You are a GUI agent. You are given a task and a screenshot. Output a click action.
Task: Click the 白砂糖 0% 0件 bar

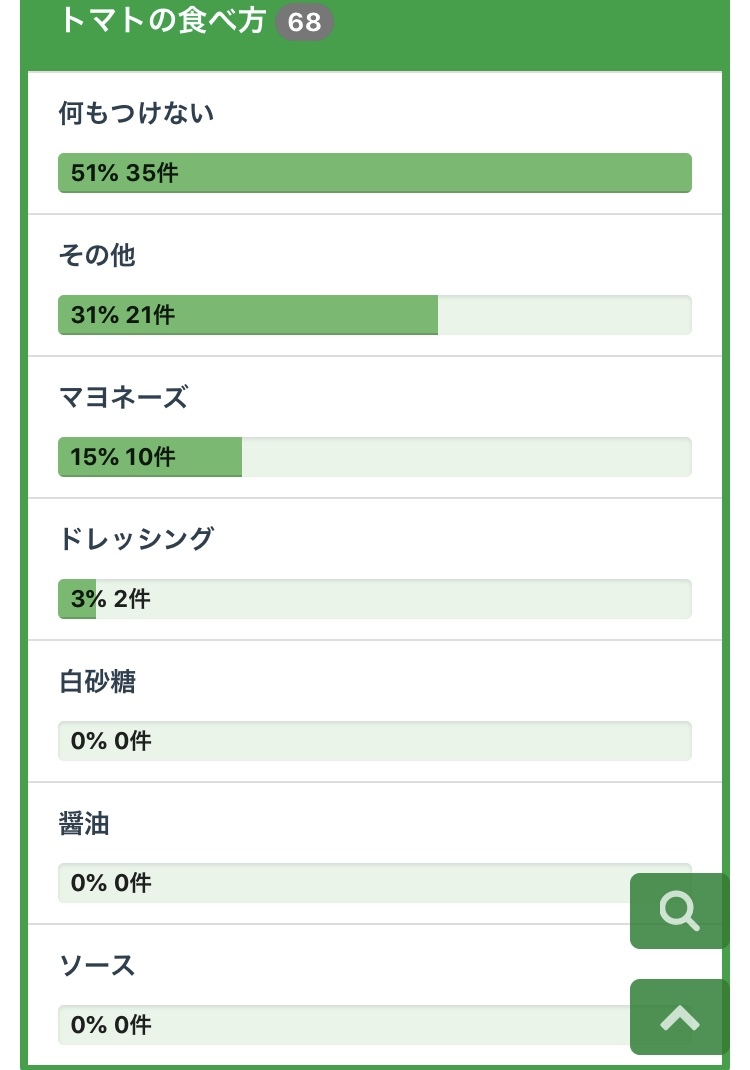[x=374, y=741]
